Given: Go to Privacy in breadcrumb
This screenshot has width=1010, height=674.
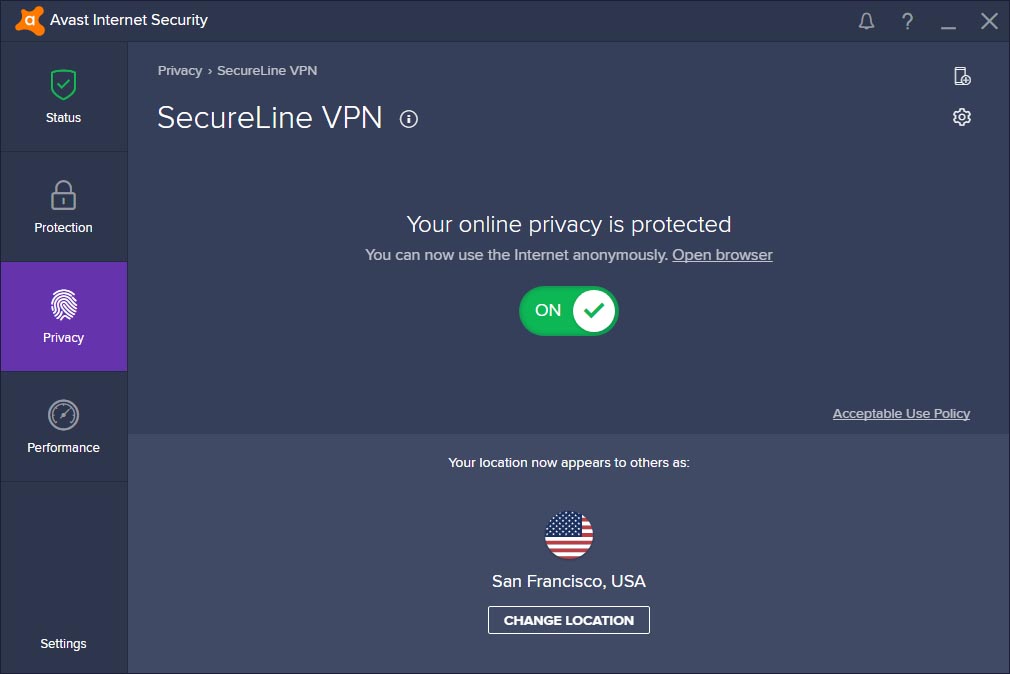Looking at the screenshot, I should (180, 71).
